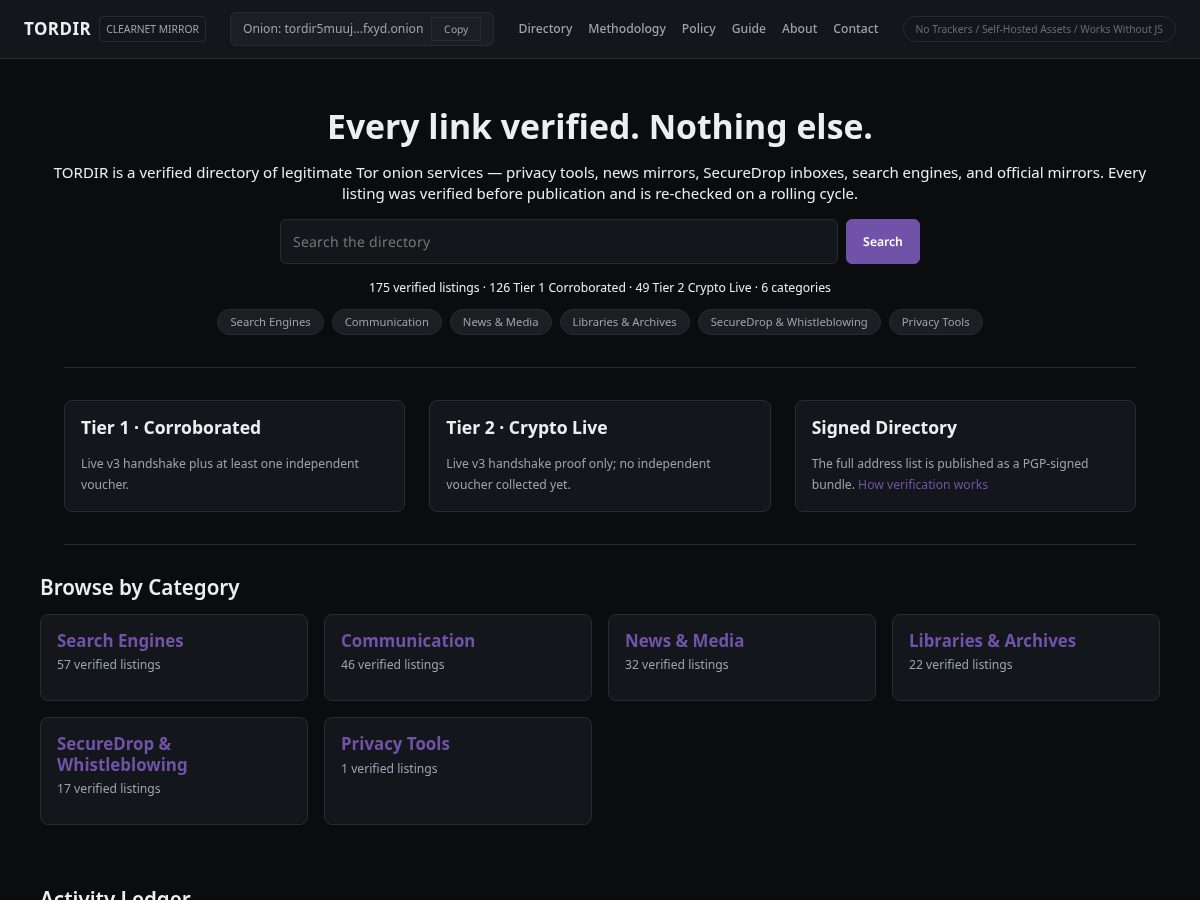Click '46 verified listings' text

(x=393, y=665)
